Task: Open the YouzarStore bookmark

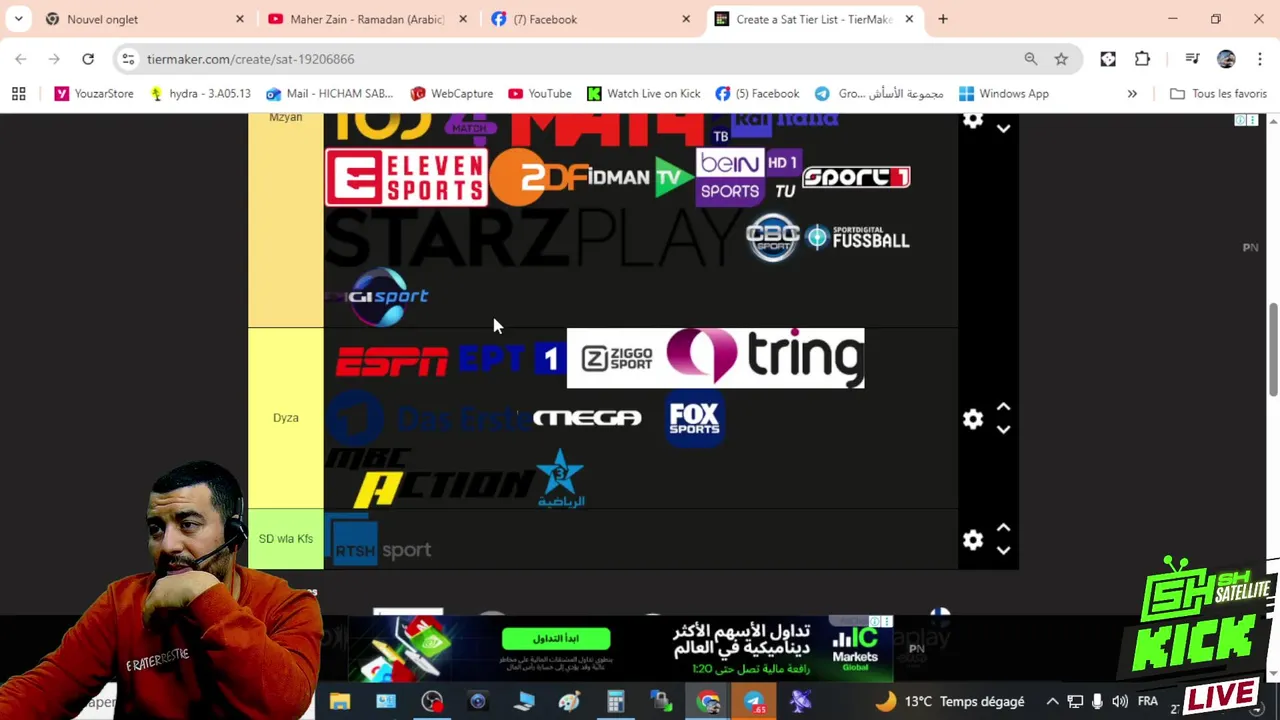Action: [94, 94]
